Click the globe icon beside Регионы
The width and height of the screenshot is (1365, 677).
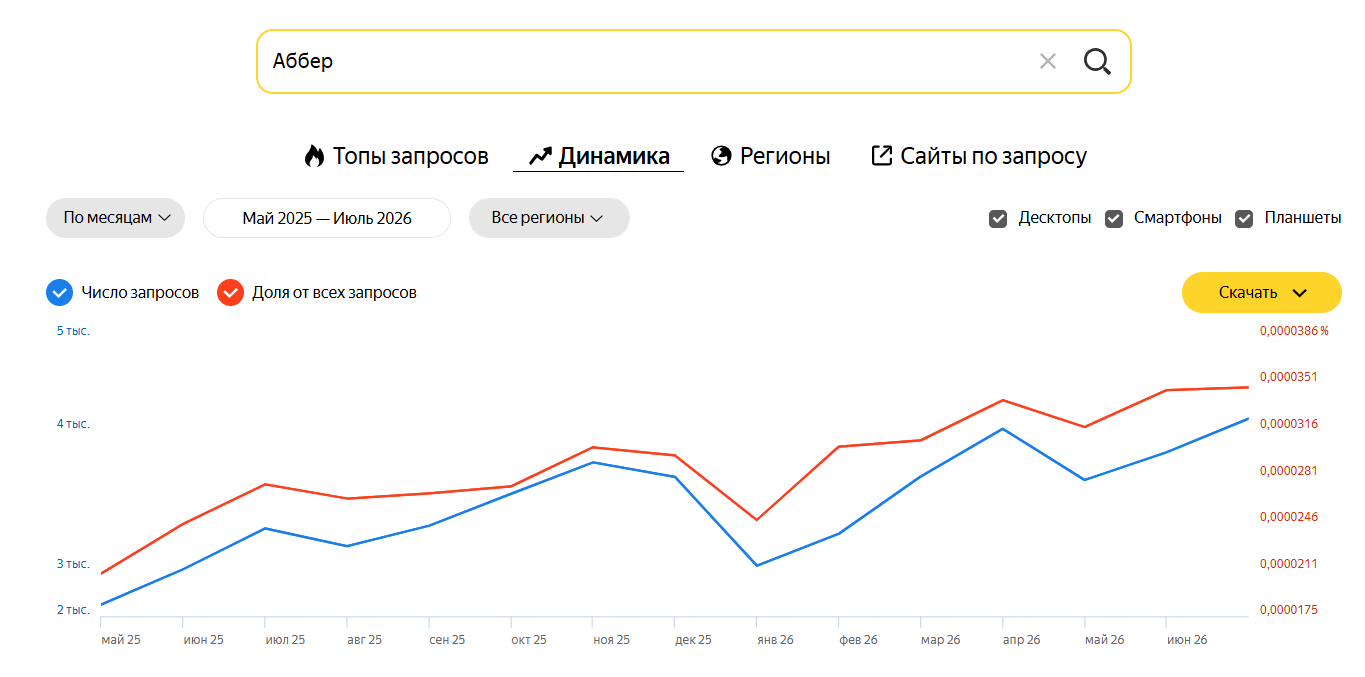[x=721, y=156]
